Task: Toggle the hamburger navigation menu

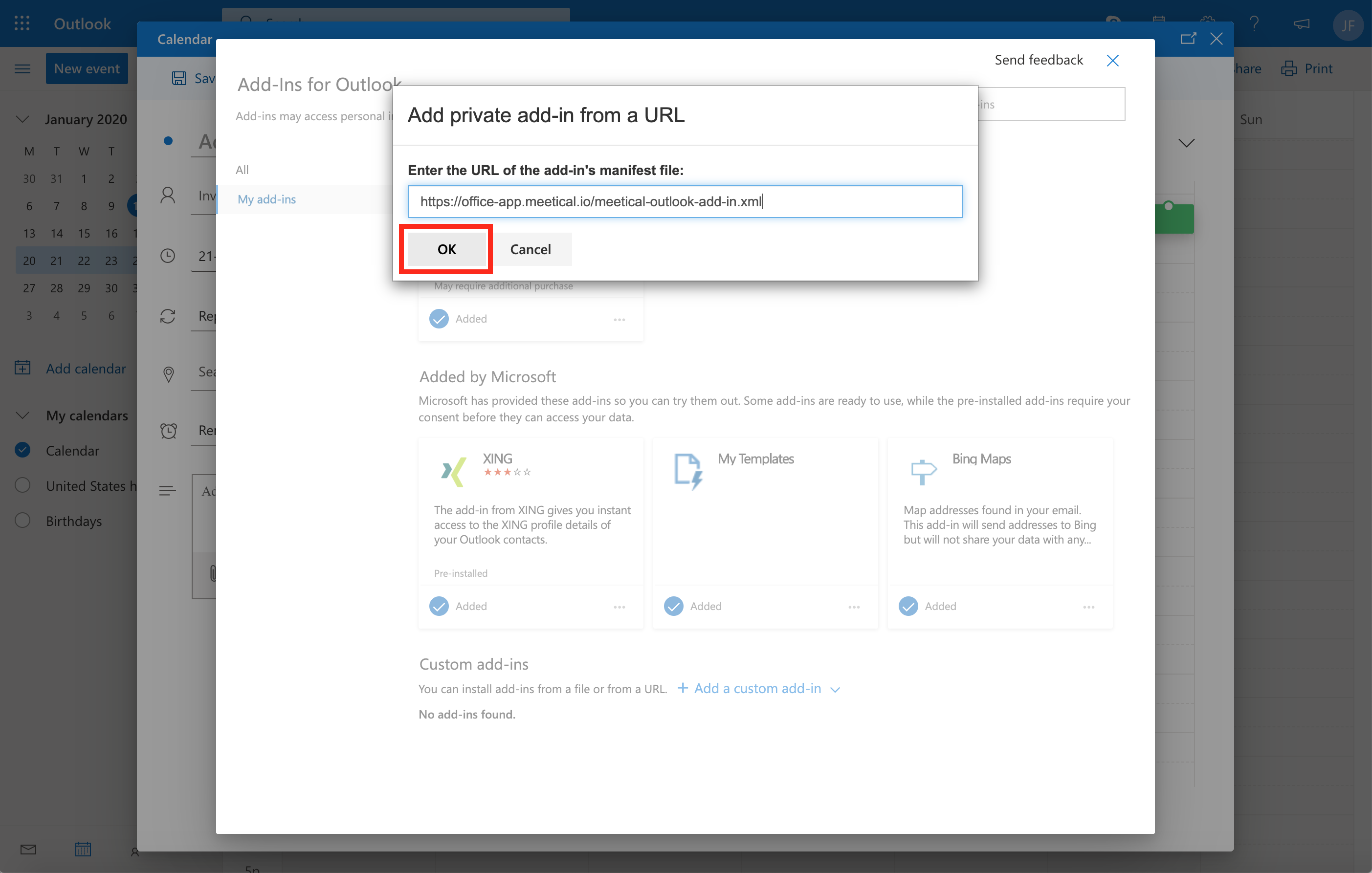Action: 22,69
